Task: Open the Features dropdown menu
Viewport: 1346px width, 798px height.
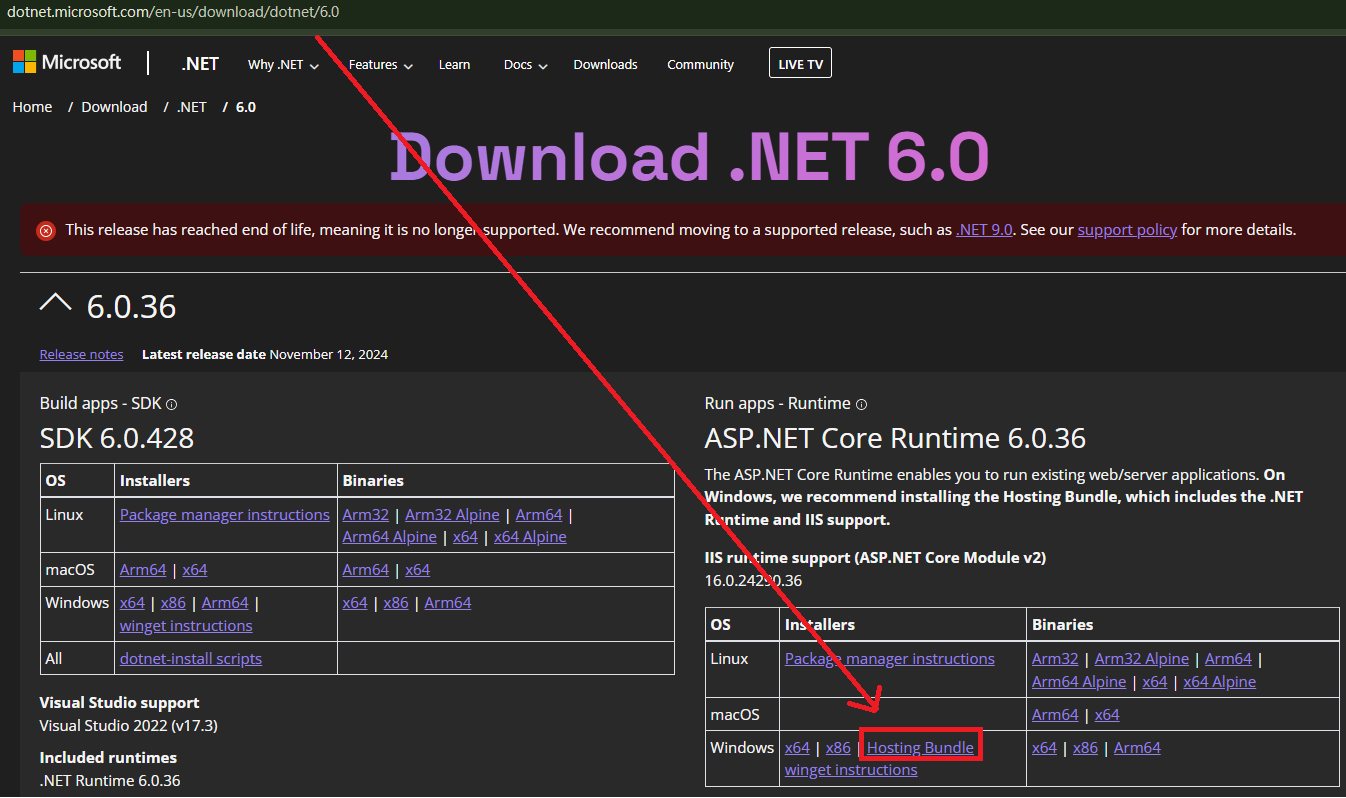Action: [380, 64]
